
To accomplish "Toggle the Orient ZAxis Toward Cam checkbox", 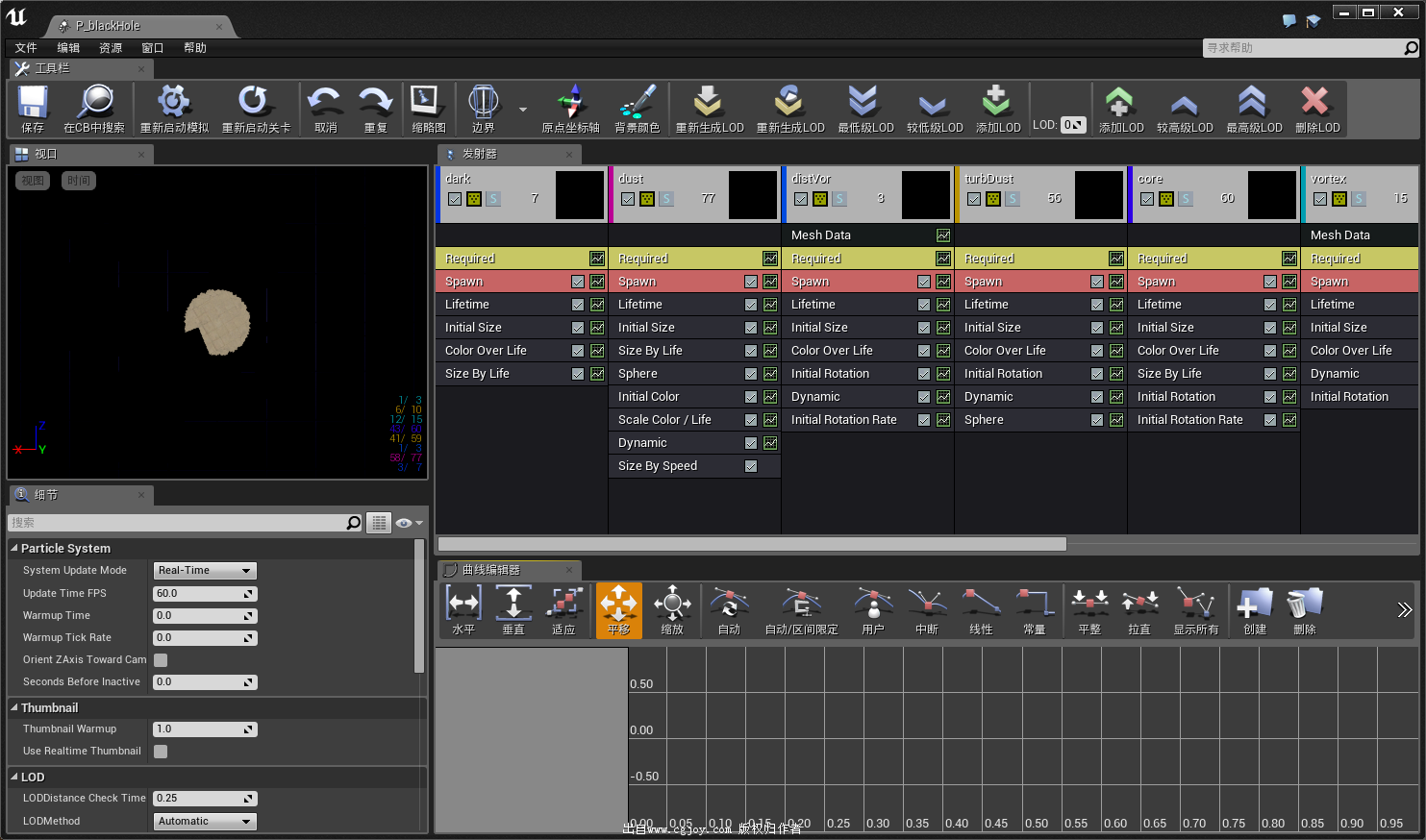I will [161, 660].
